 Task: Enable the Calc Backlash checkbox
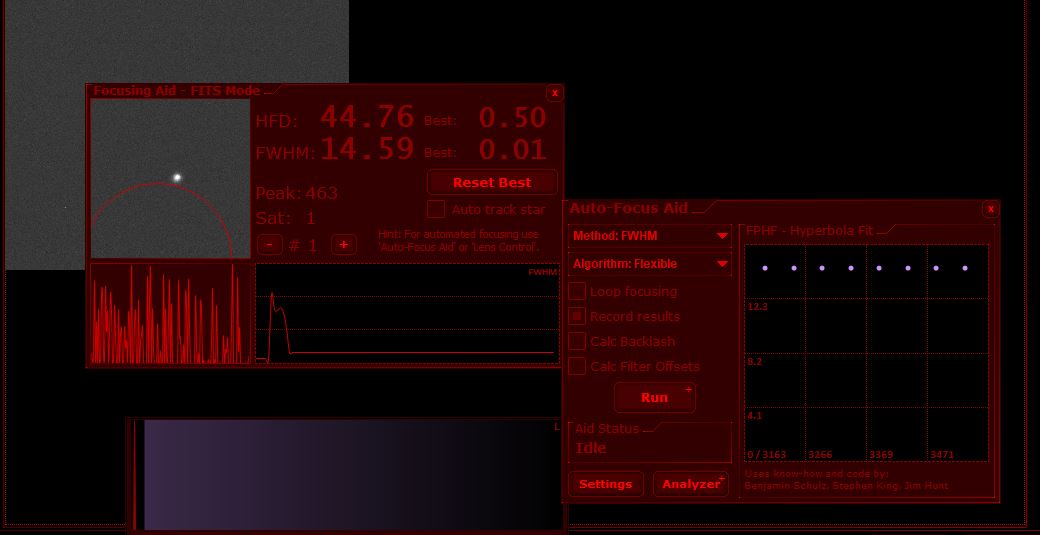[577, 341]
